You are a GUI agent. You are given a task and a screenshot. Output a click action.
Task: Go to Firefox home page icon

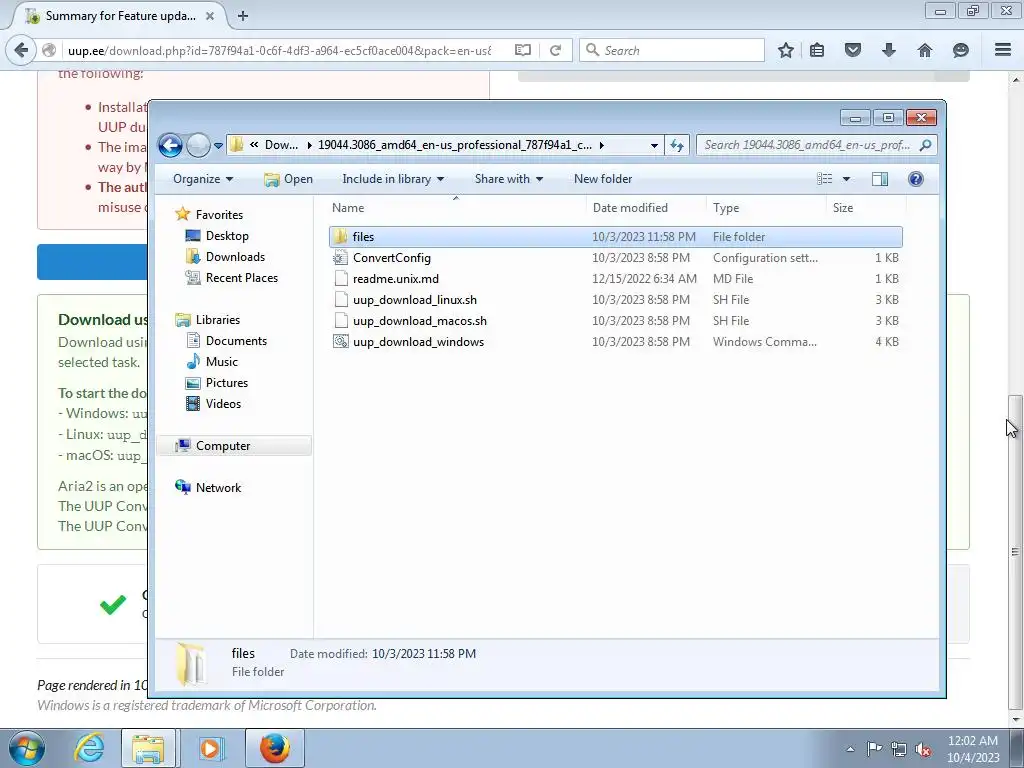pos(925,50)
